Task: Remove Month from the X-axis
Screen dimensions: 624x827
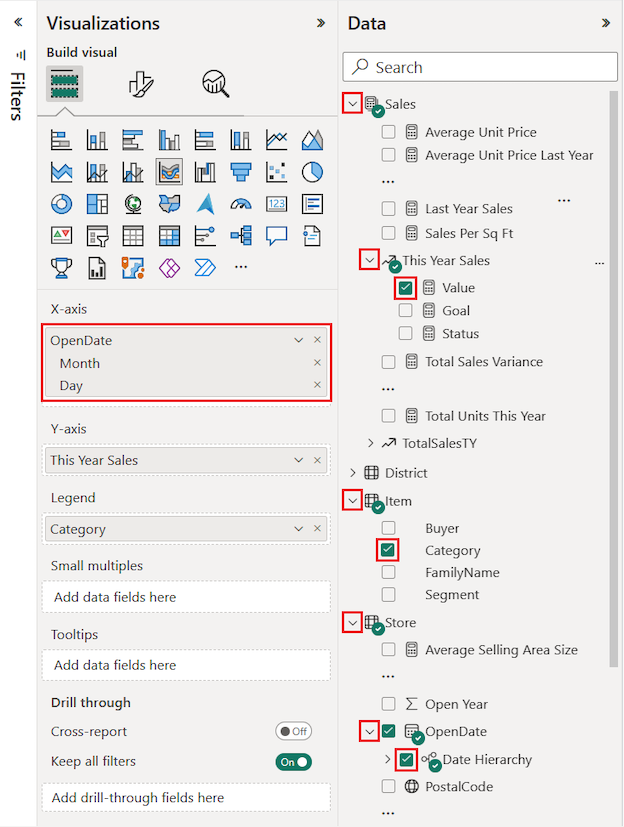Action: coord(317,362)
